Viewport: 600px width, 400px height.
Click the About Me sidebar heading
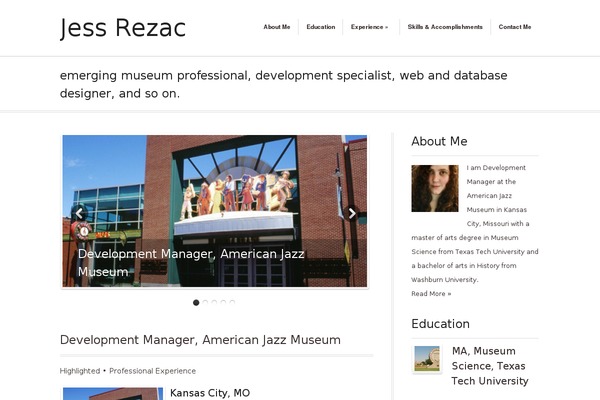point(439,141)
